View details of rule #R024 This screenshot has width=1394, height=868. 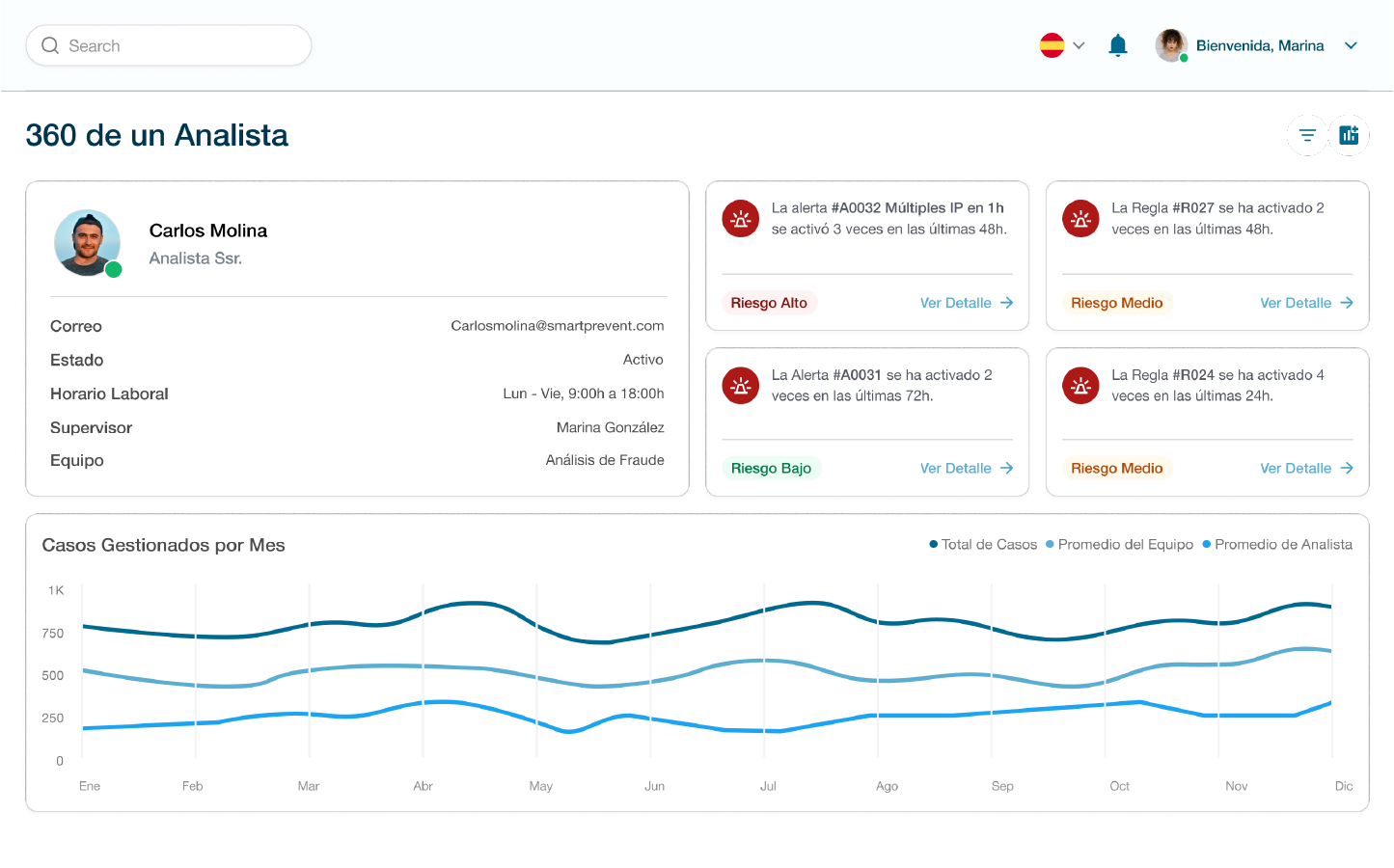(x=1296, y=468)
